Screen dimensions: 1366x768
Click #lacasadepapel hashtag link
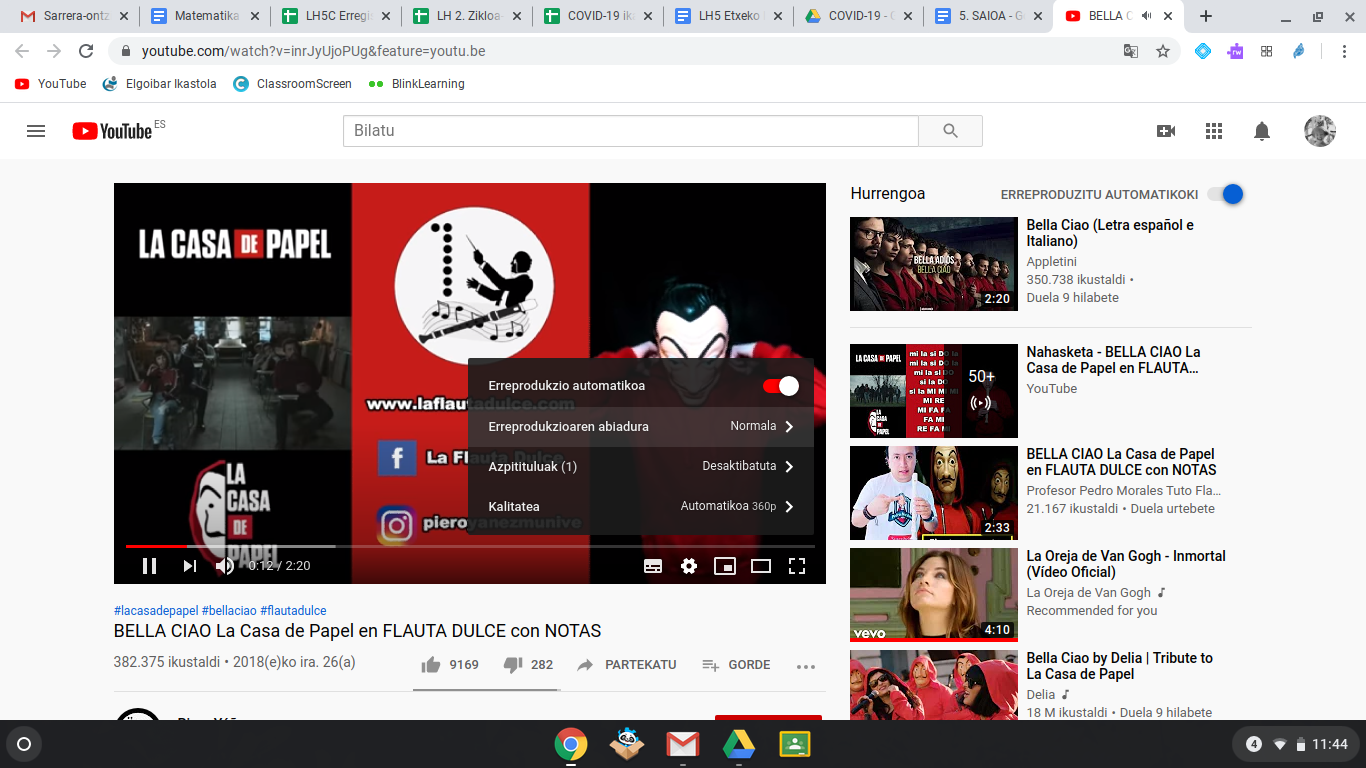(156, 611)
